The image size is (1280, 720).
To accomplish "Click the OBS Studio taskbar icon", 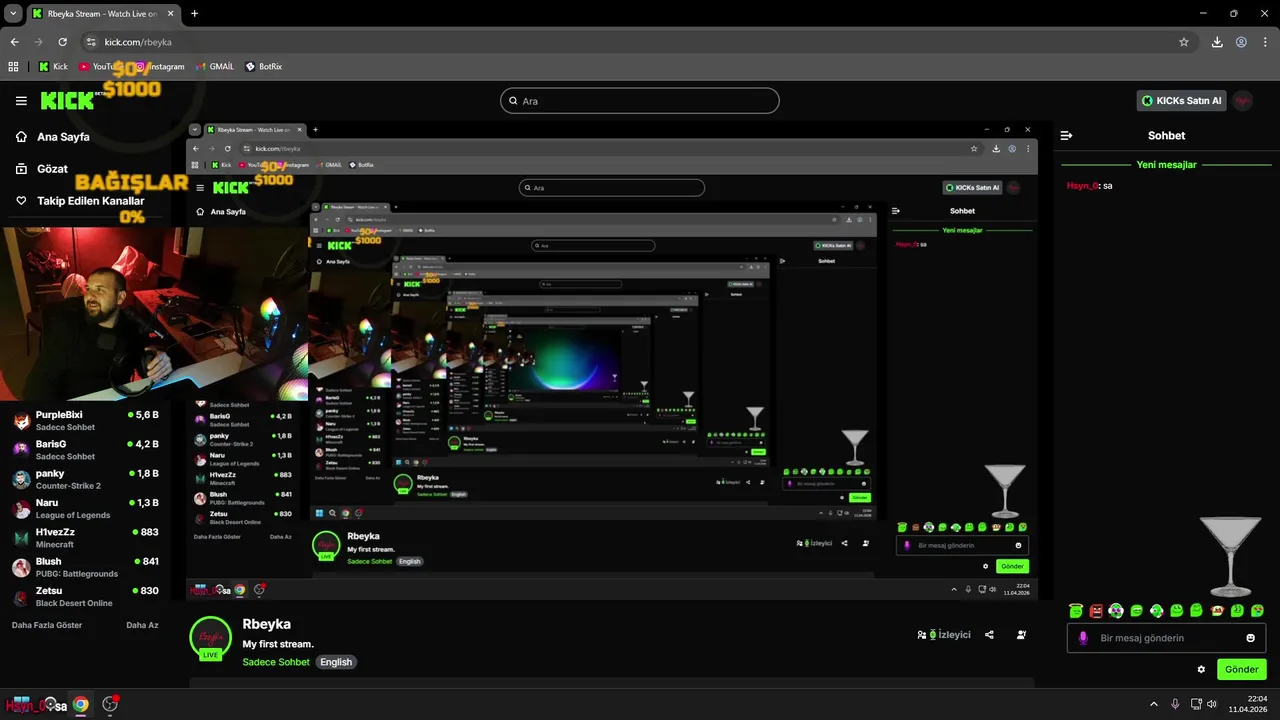I will [110, 704].
